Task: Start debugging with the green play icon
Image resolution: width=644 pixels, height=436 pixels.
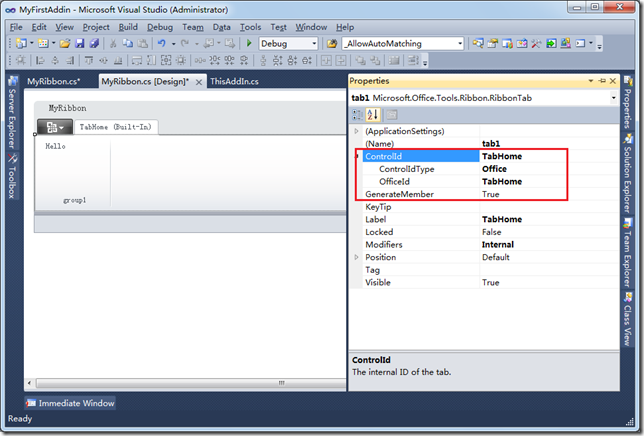Action: click(249, 43)
